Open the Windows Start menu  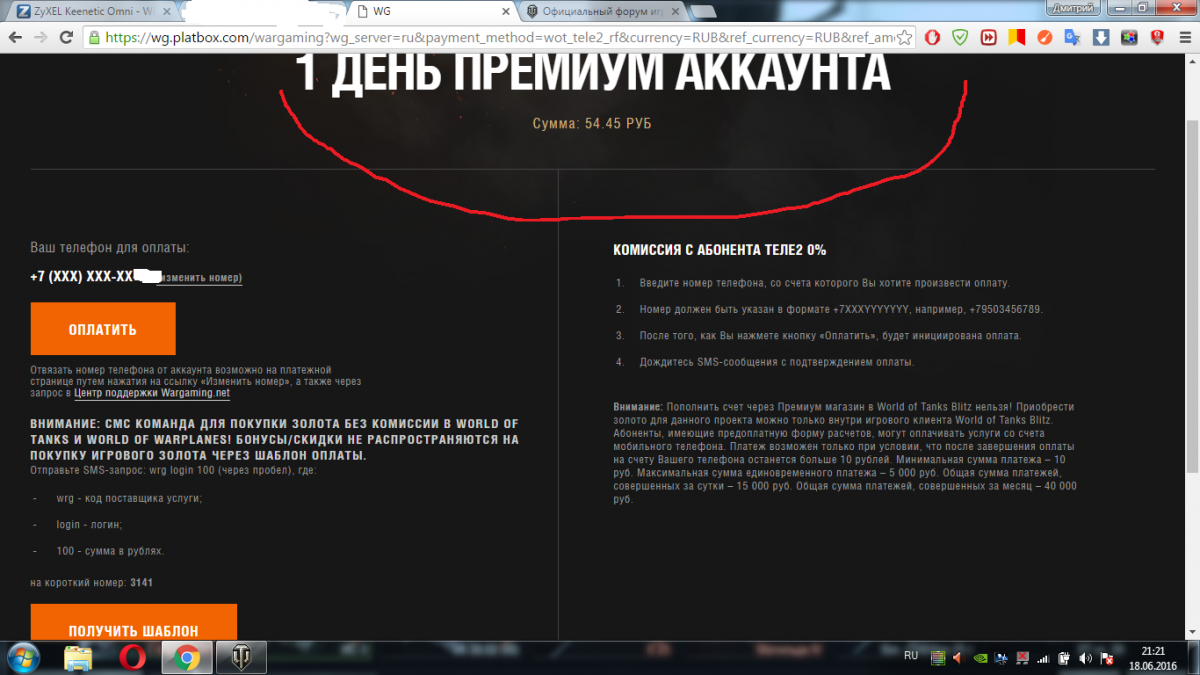point(22,658)
